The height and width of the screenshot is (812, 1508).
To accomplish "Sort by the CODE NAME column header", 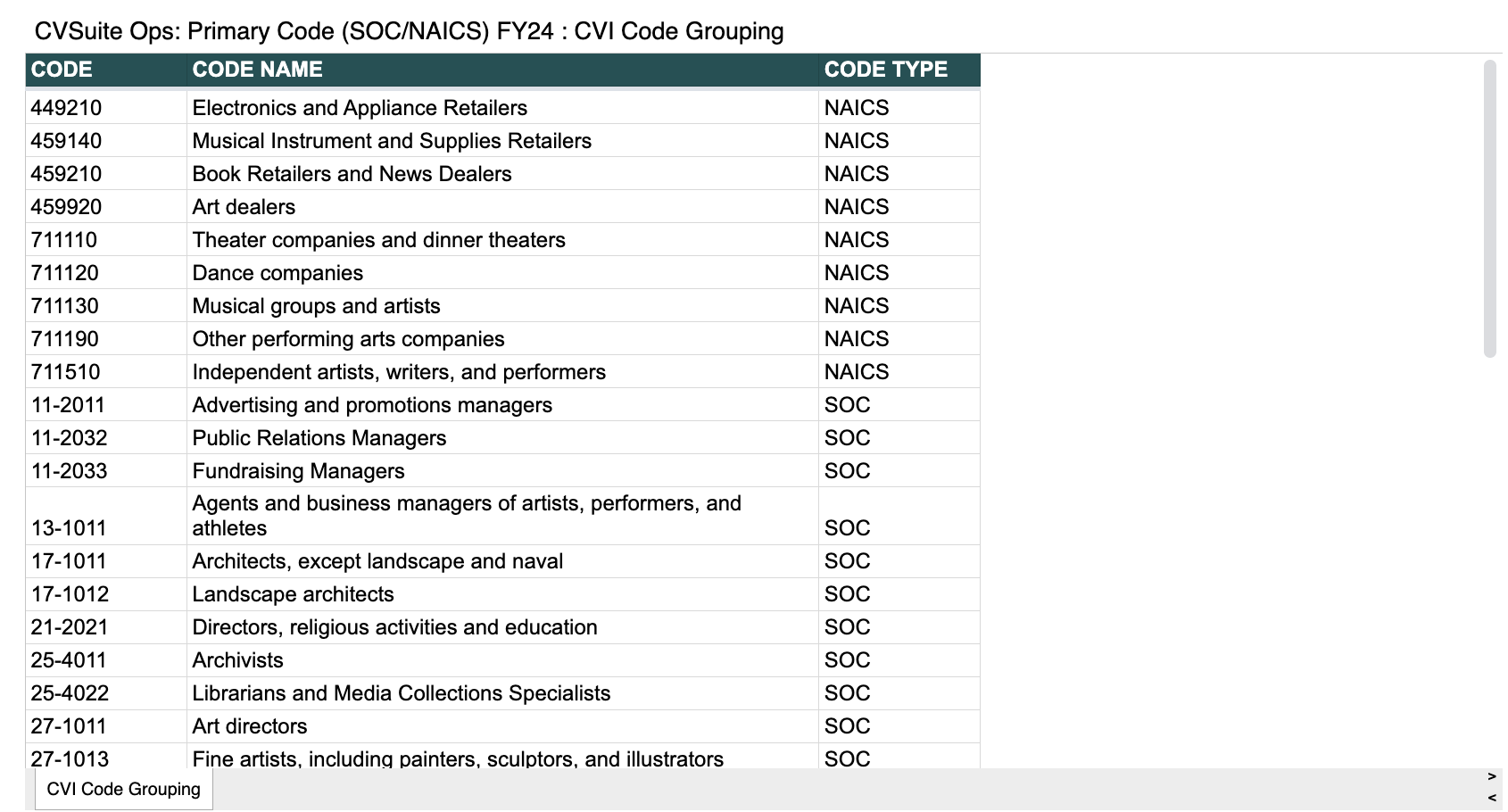I will tap(258, 69).
